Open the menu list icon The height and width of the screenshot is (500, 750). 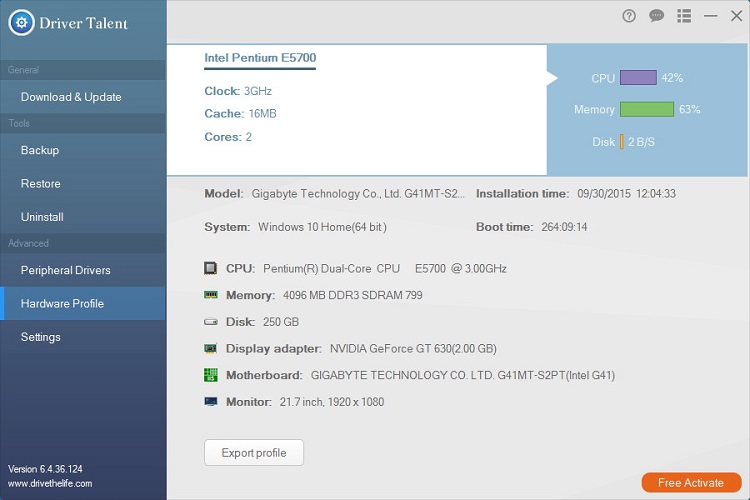coord(684,16)
